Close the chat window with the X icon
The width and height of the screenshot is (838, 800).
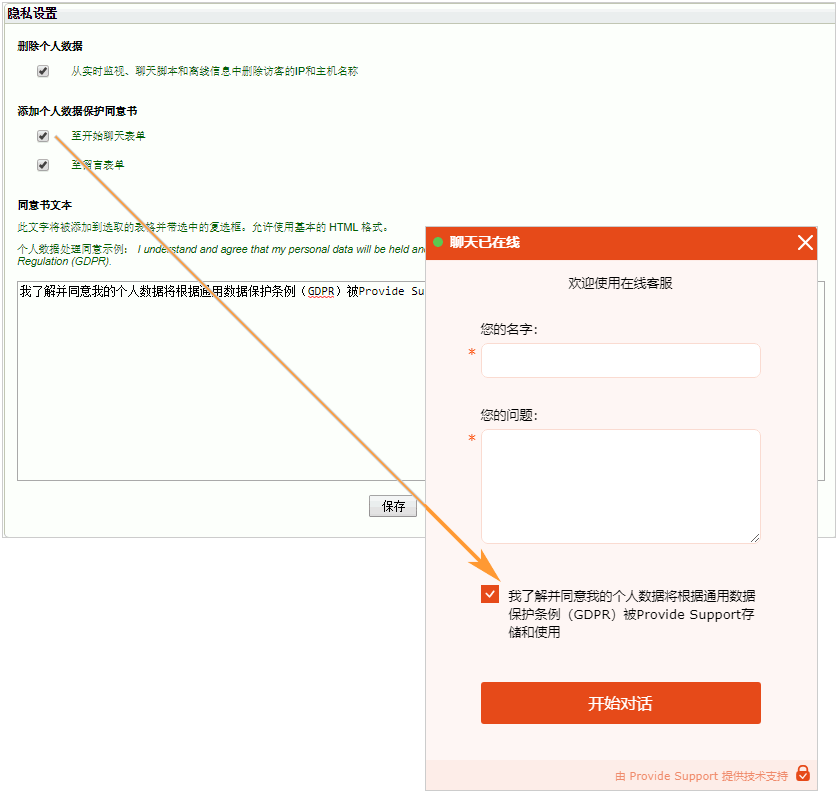(x=805, y=243)
